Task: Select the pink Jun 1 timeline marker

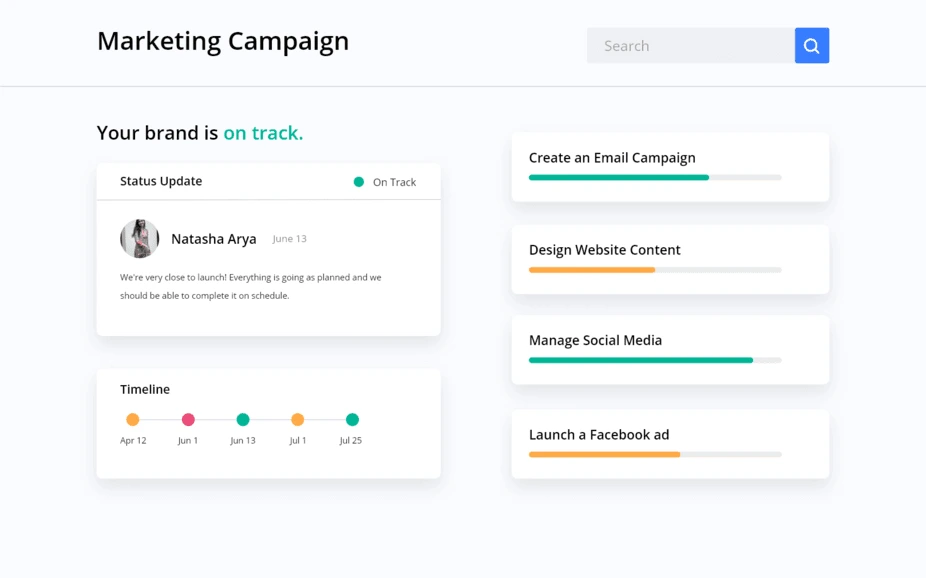Action: 188,420
